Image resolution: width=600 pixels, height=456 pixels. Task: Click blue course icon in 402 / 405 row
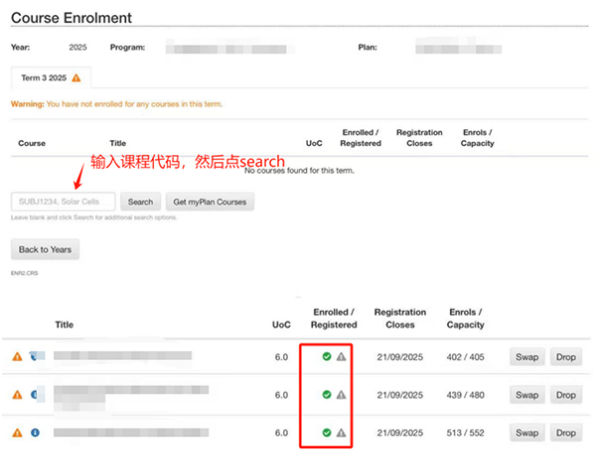tap(34, 356)
